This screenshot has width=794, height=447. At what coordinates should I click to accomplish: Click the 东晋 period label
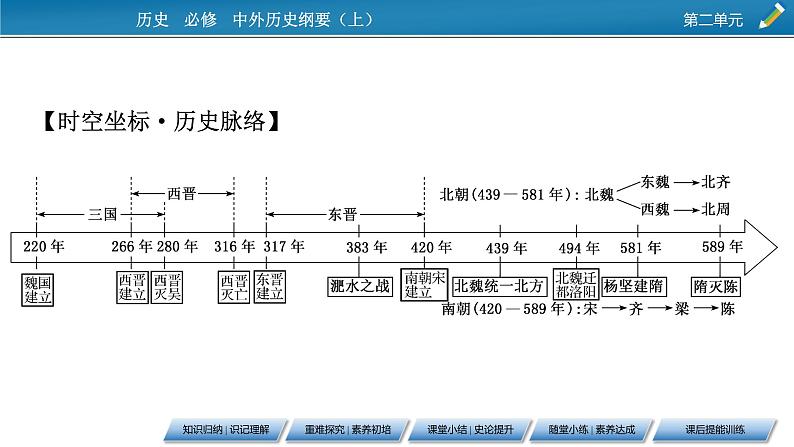[x=343, y=215]
